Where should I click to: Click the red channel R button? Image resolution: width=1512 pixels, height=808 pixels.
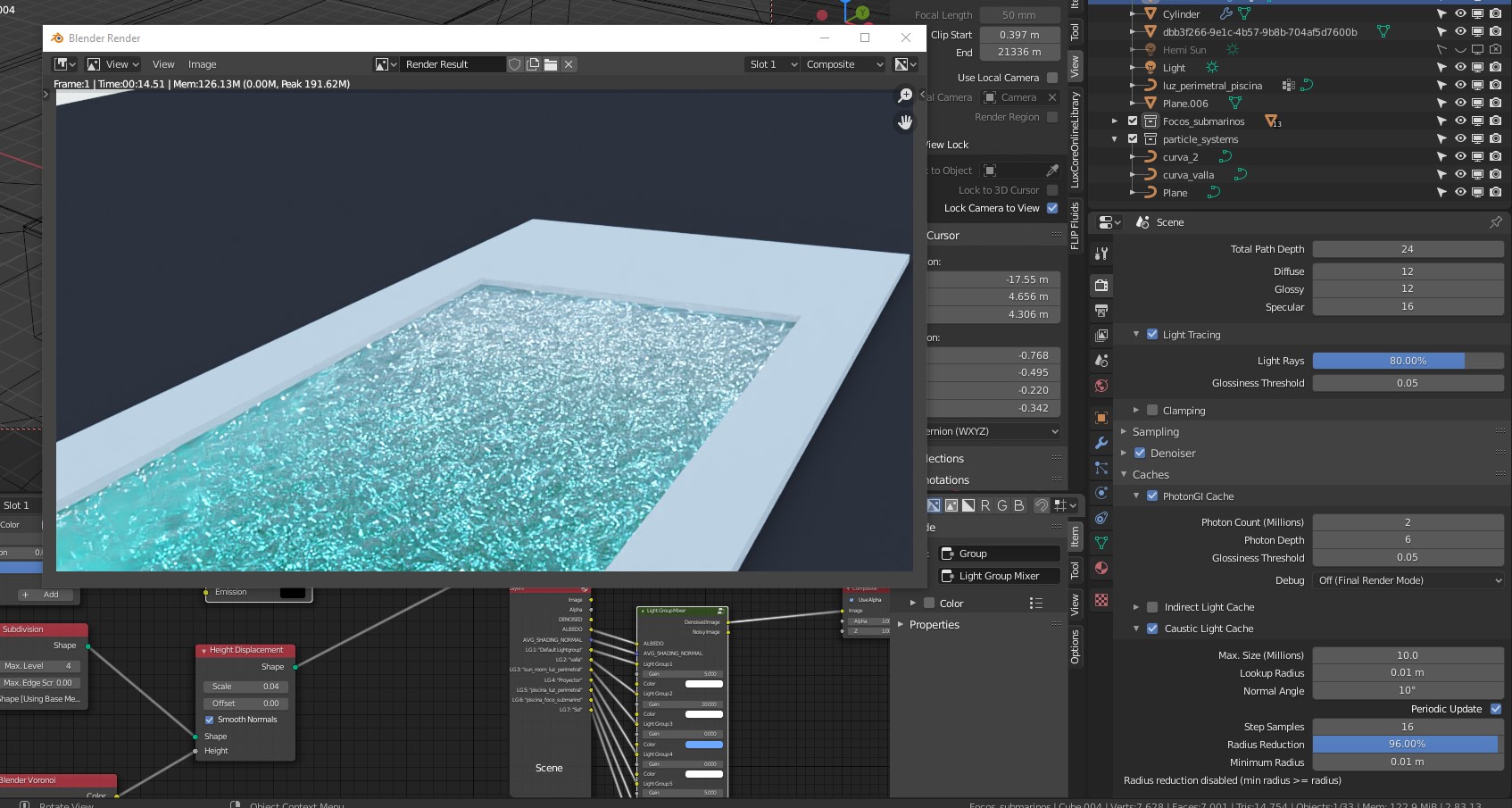point(985,505)
